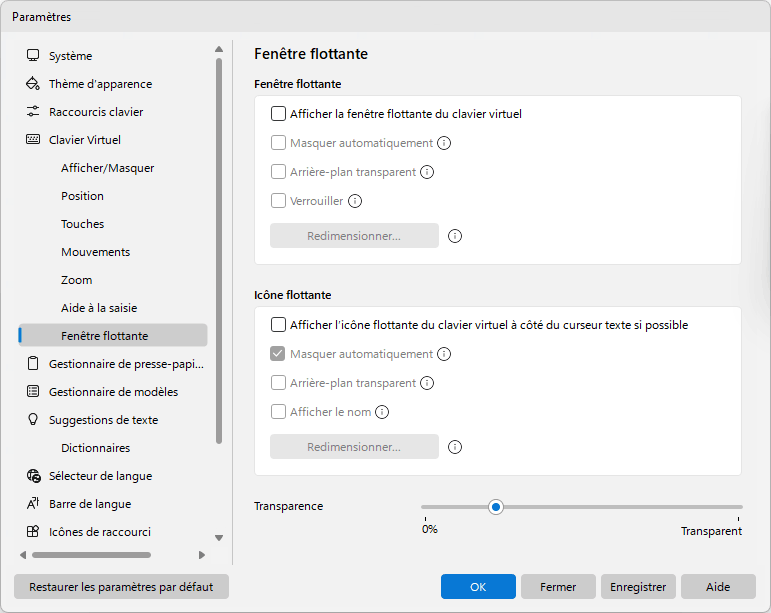The height and width of the screenshot is (613, 771).
Task: Select the Fenêtre flottante subsection
Action: point(113,335)
